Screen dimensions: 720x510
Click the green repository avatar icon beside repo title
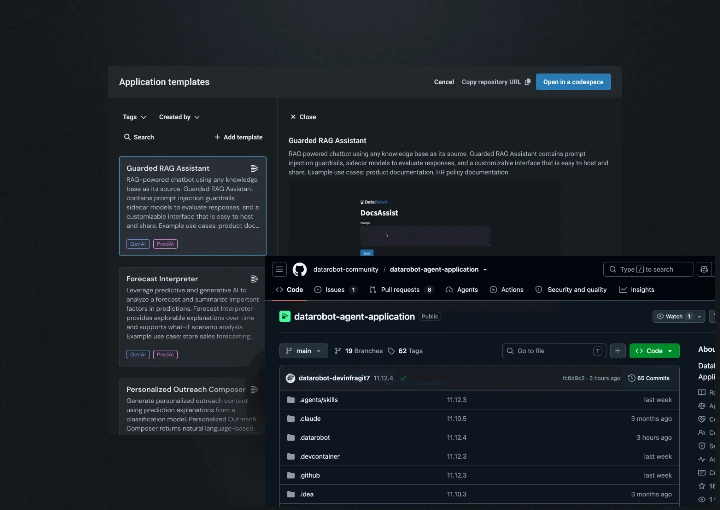click(x=285, y=316)
